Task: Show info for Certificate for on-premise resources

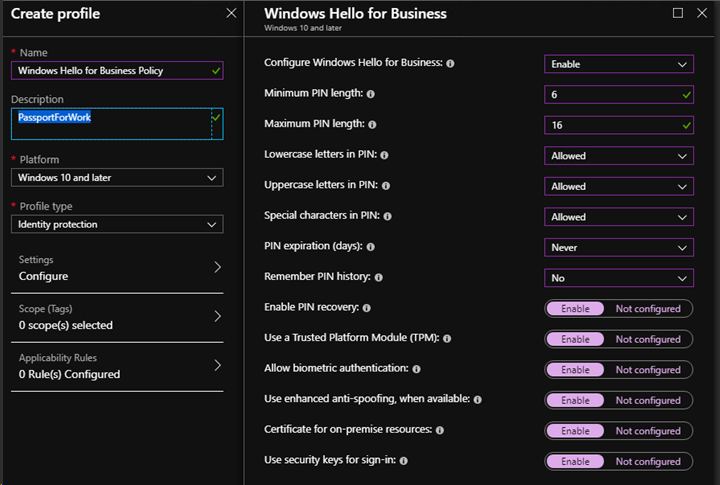Action: tap(439, 430)
